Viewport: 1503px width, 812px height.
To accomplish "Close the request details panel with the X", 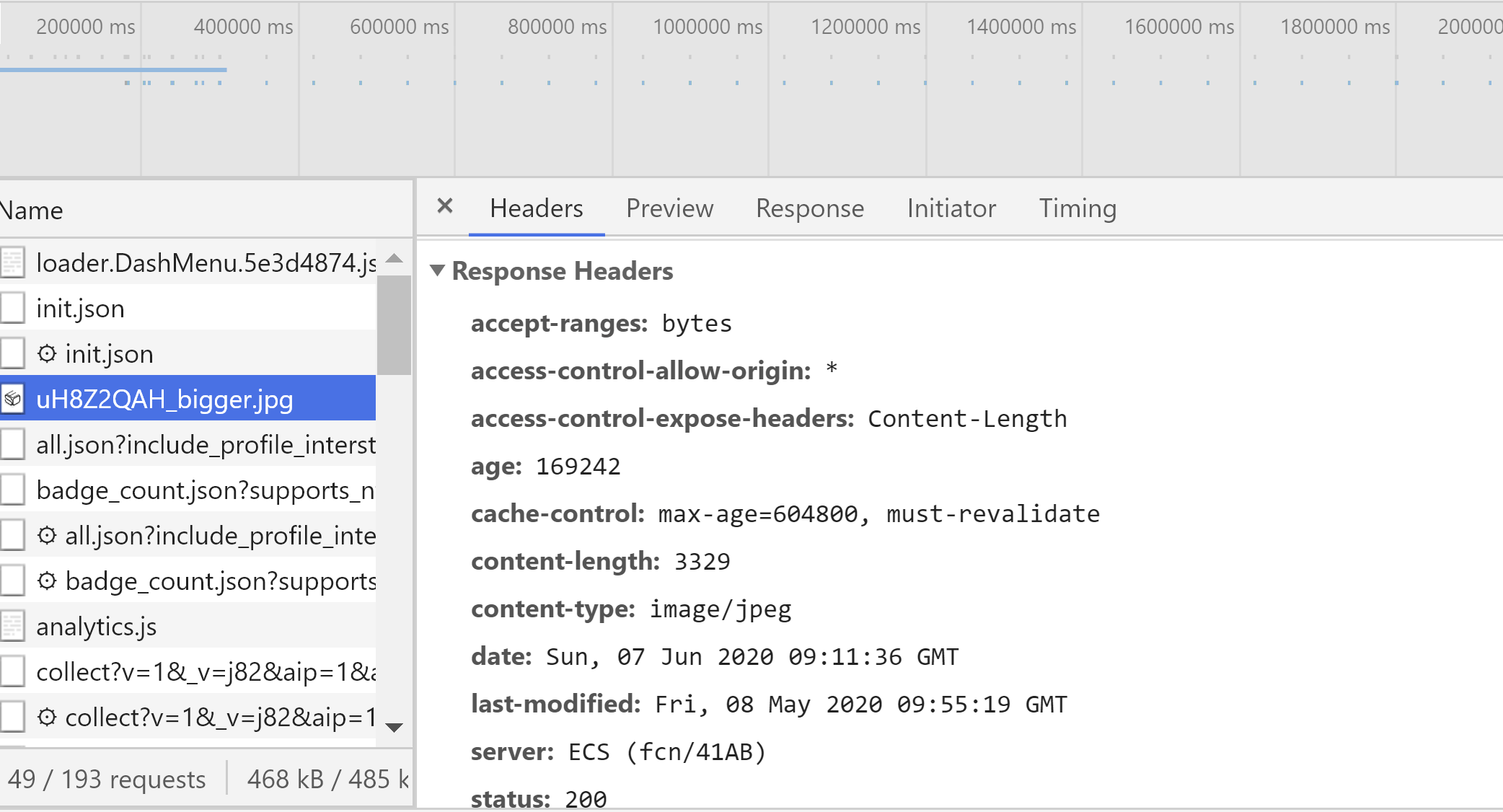I will tap(444, 207).
